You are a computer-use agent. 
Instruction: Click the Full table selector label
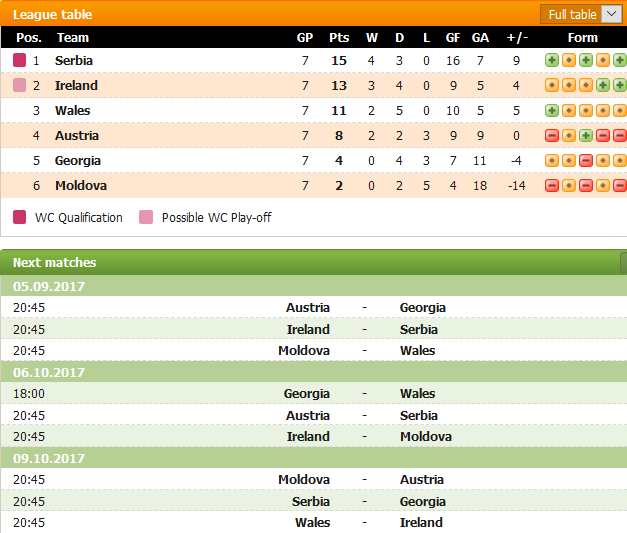(x=572, y=15)
